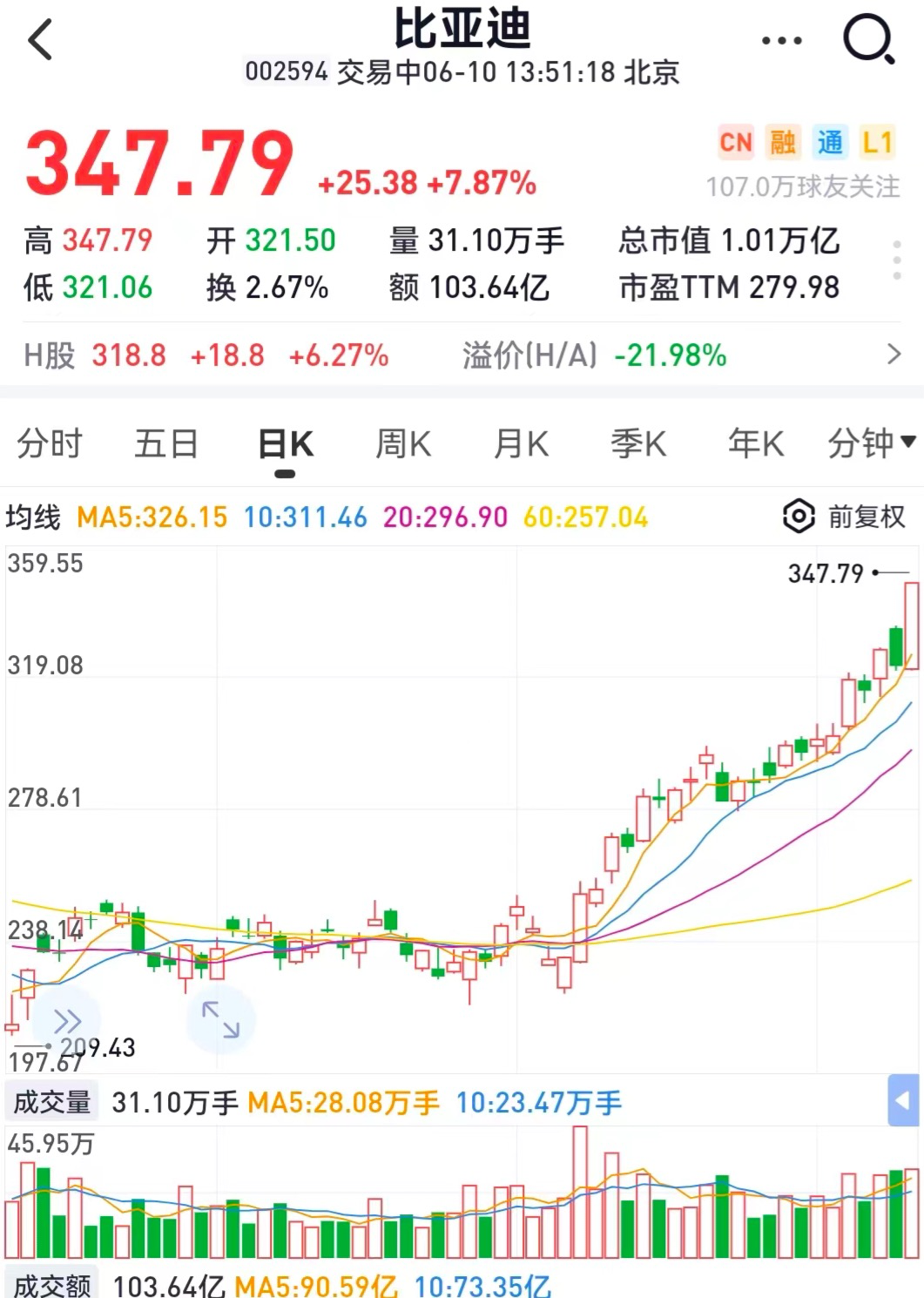The height and width of the screenshot is (1298, 924).
Task: Tap the L1 quote level badge
Action: (x=877, y=142)
